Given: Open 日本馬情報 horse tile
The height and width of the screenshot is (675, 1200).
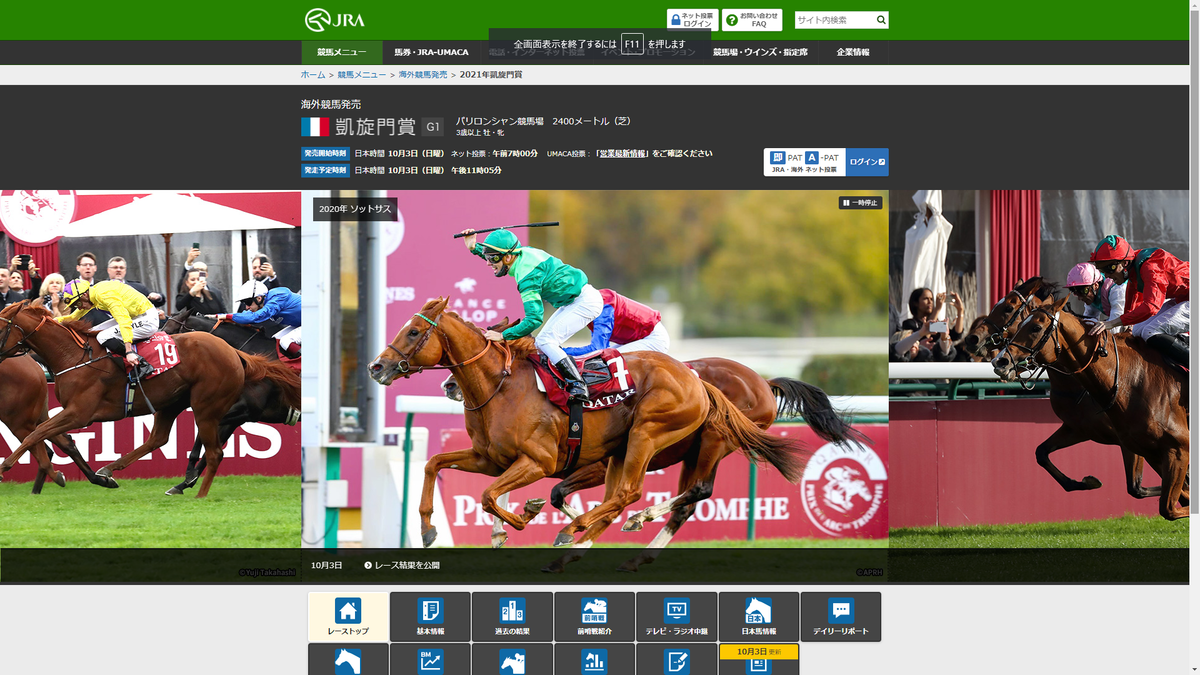Looking at the screenshot, I should click(758, 617).
